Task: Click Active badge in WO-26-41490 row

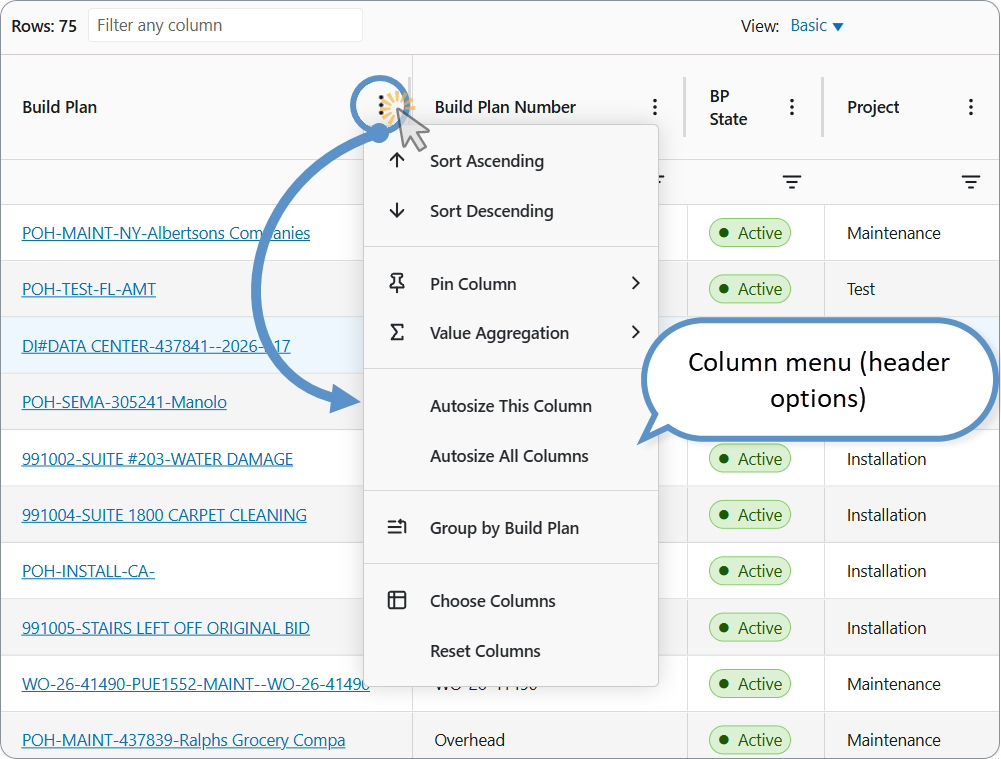Action: (750, 684)
